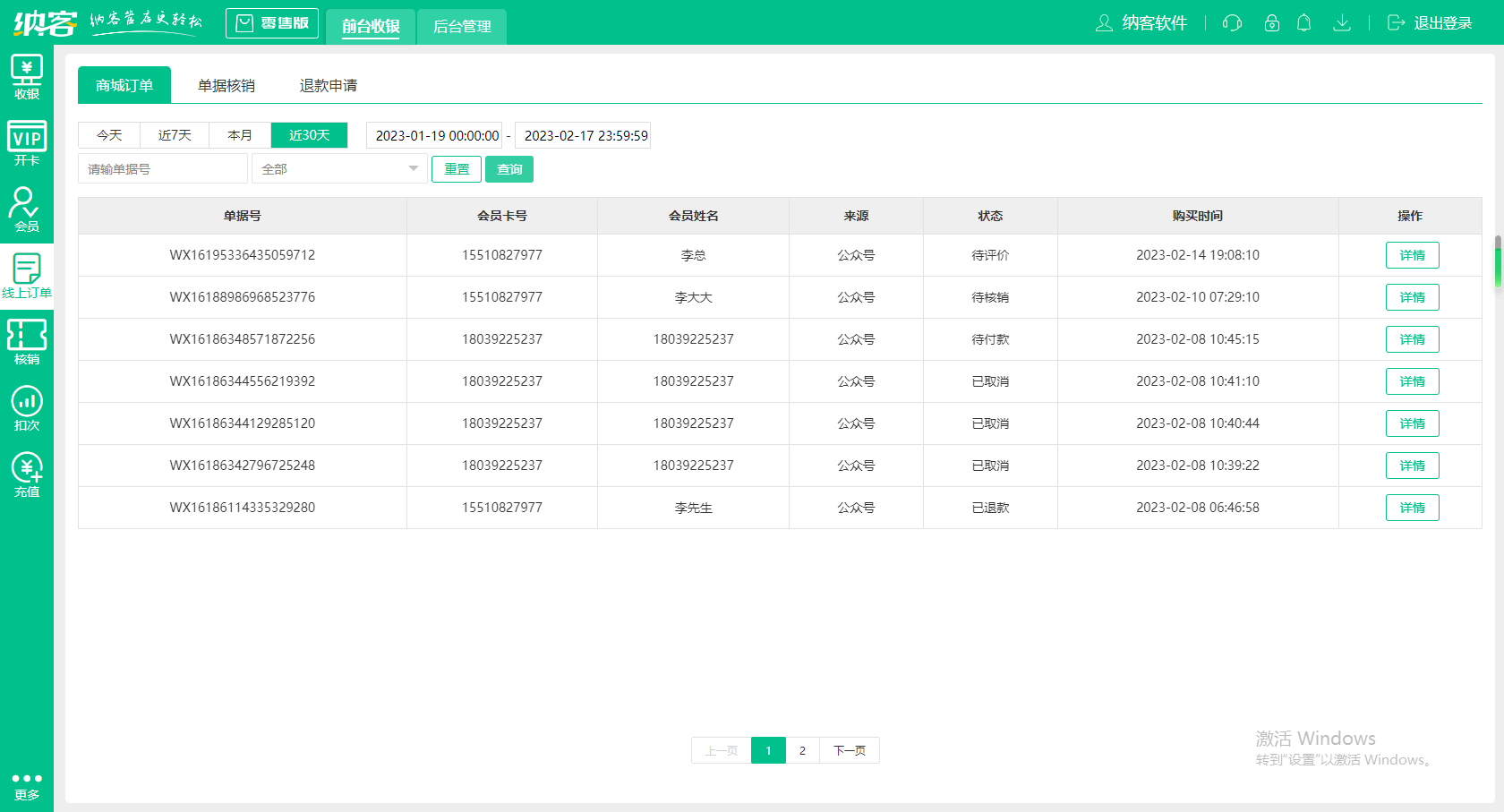Switch to the 单据核销 tab

point(226,86)
